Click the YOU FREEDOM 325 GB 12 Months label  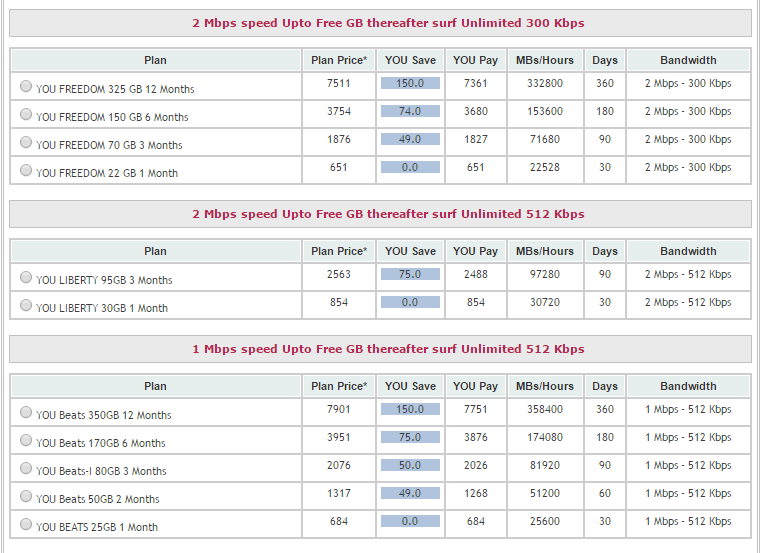pos(115,89)
